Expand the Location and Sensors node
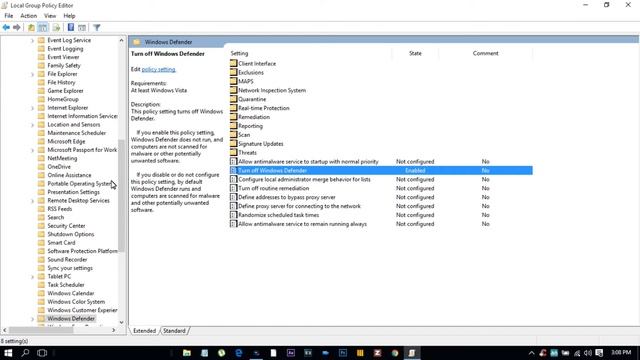 click(x=32, y=125)
